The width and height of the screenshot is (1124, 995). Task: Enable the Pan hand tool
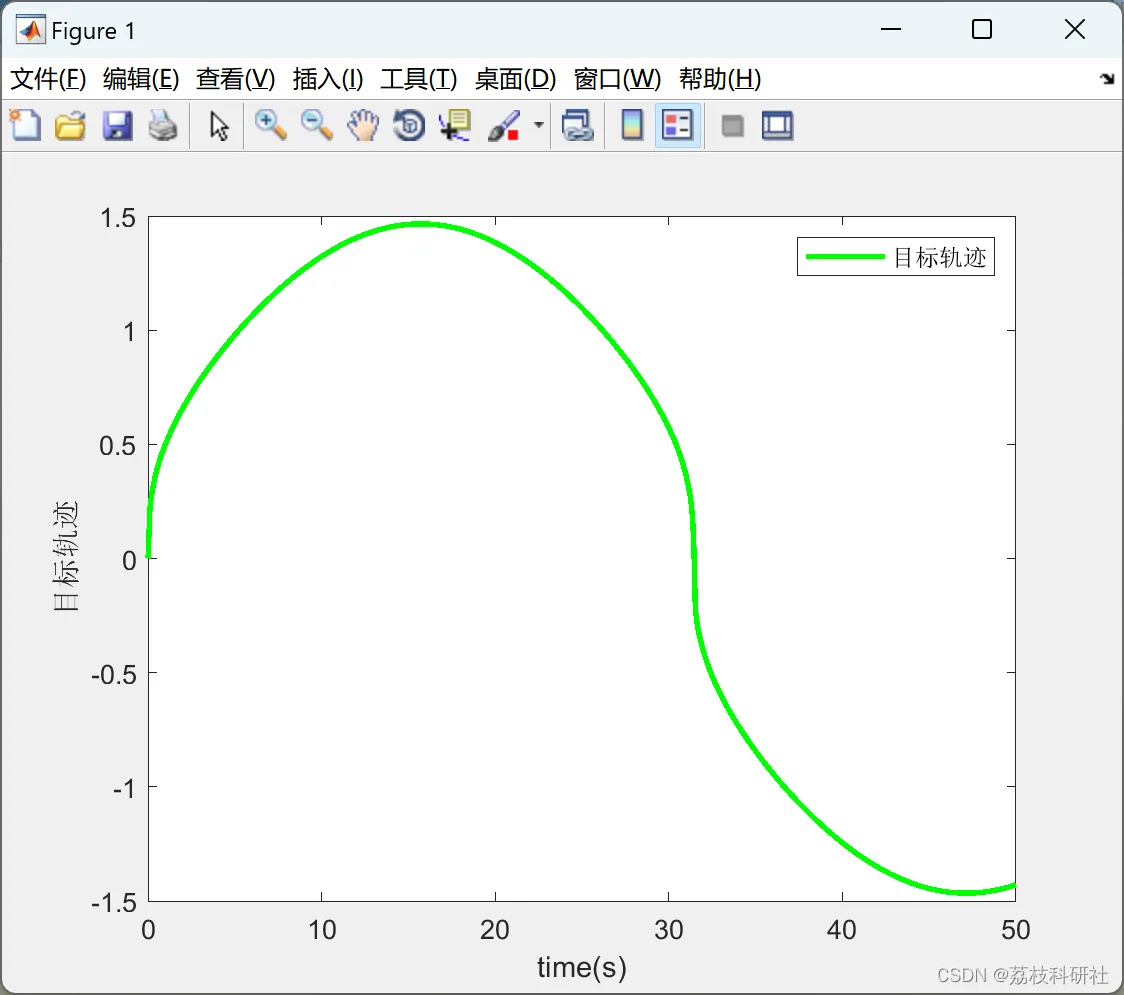coord(363,125)
